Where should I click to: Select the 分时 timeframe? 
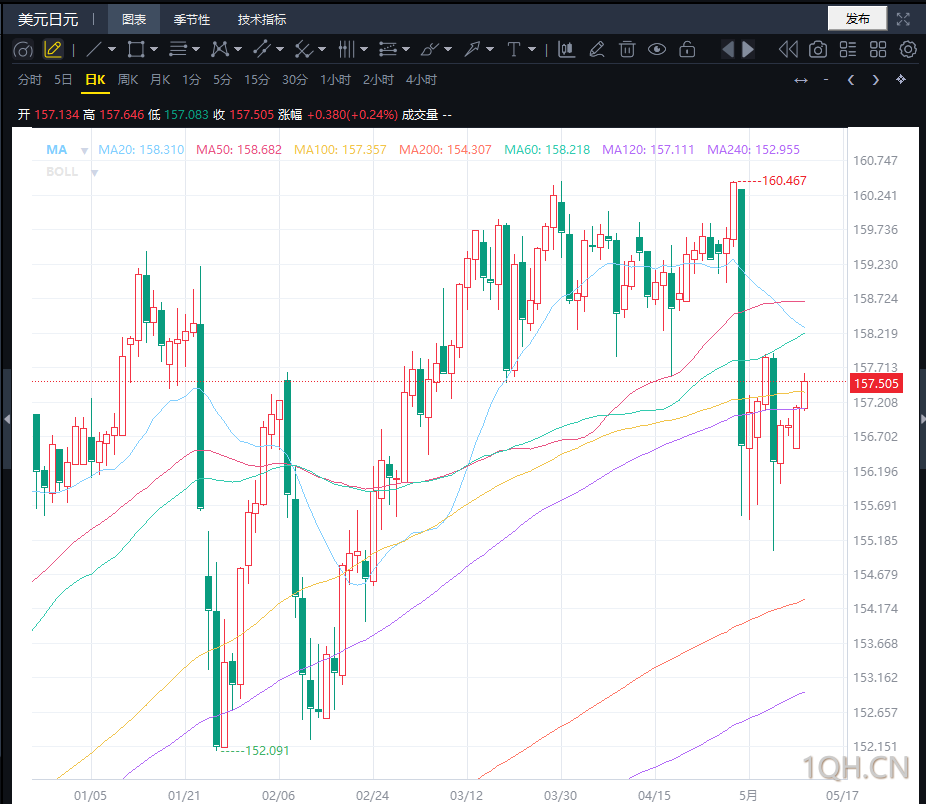coord(30,80)
